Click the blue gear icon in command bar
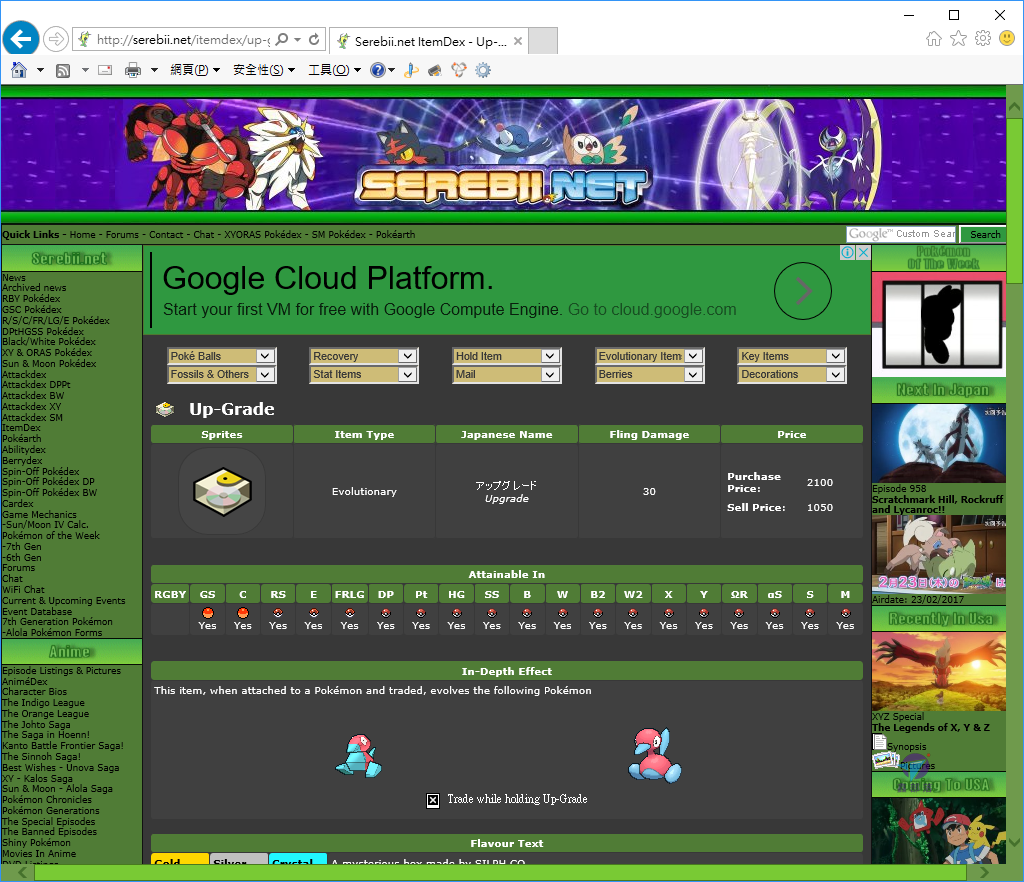Screen dimensions: 1024x882 point(483,70)
